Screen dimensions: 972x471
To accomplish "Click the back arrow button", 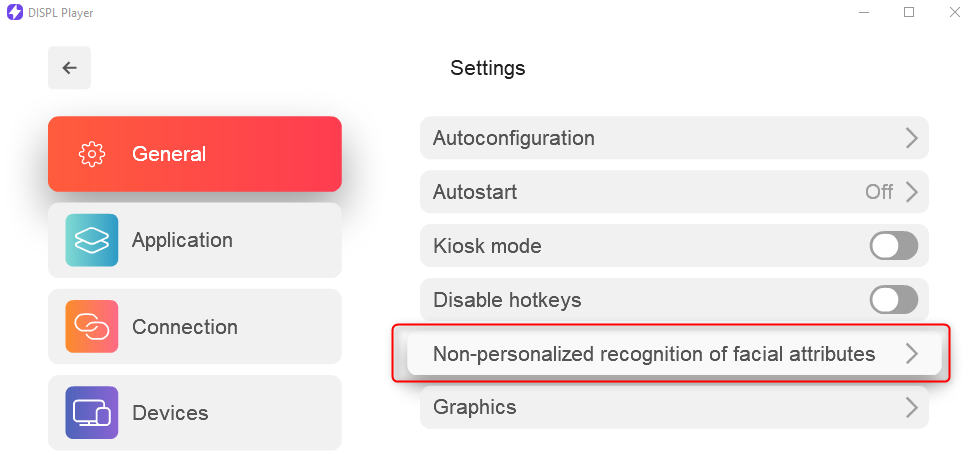I will pos(69,68).
